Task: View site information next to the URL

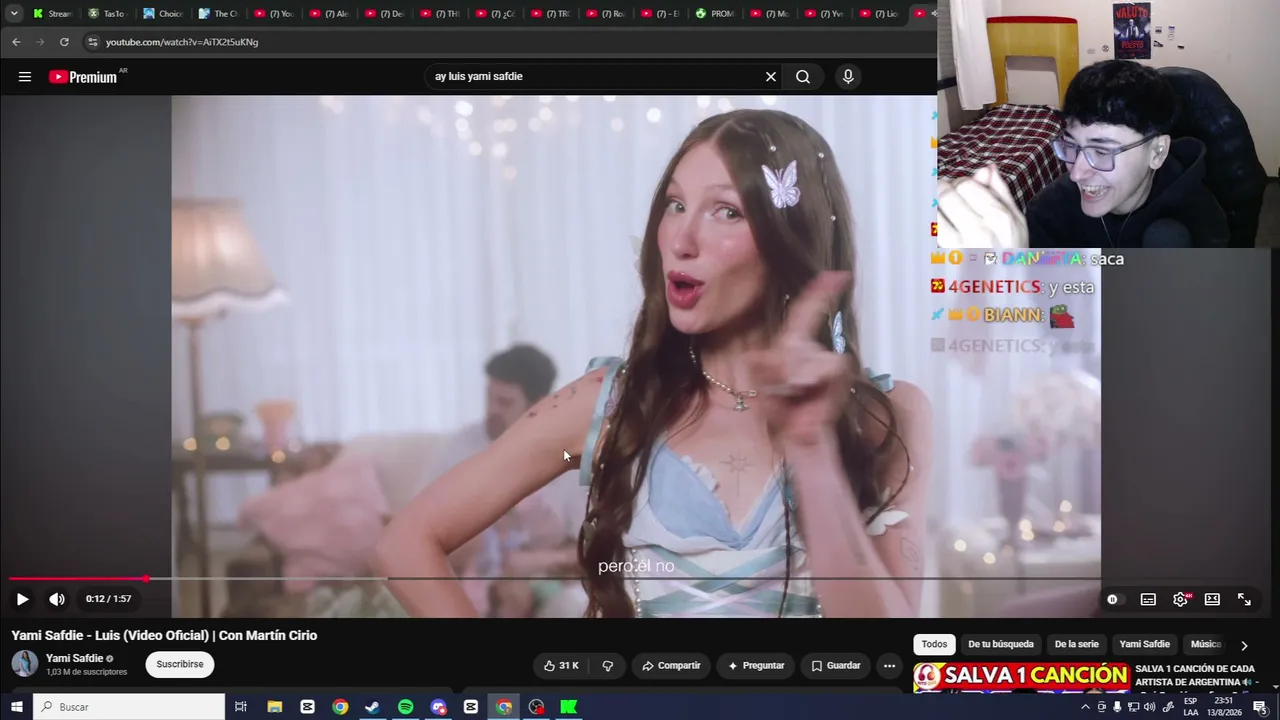Action: [92, 42]
